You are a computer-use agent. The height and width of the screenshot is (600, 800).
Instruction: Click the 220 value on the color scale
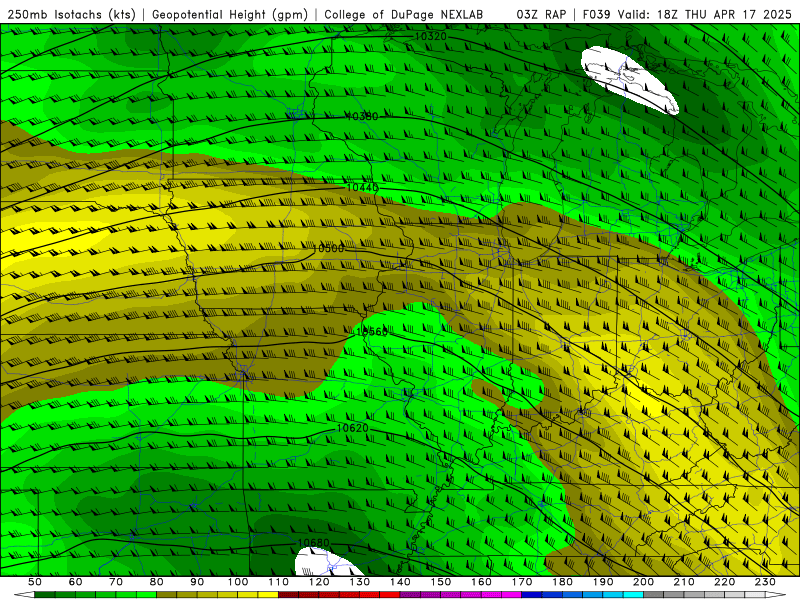tap(724, 582)
